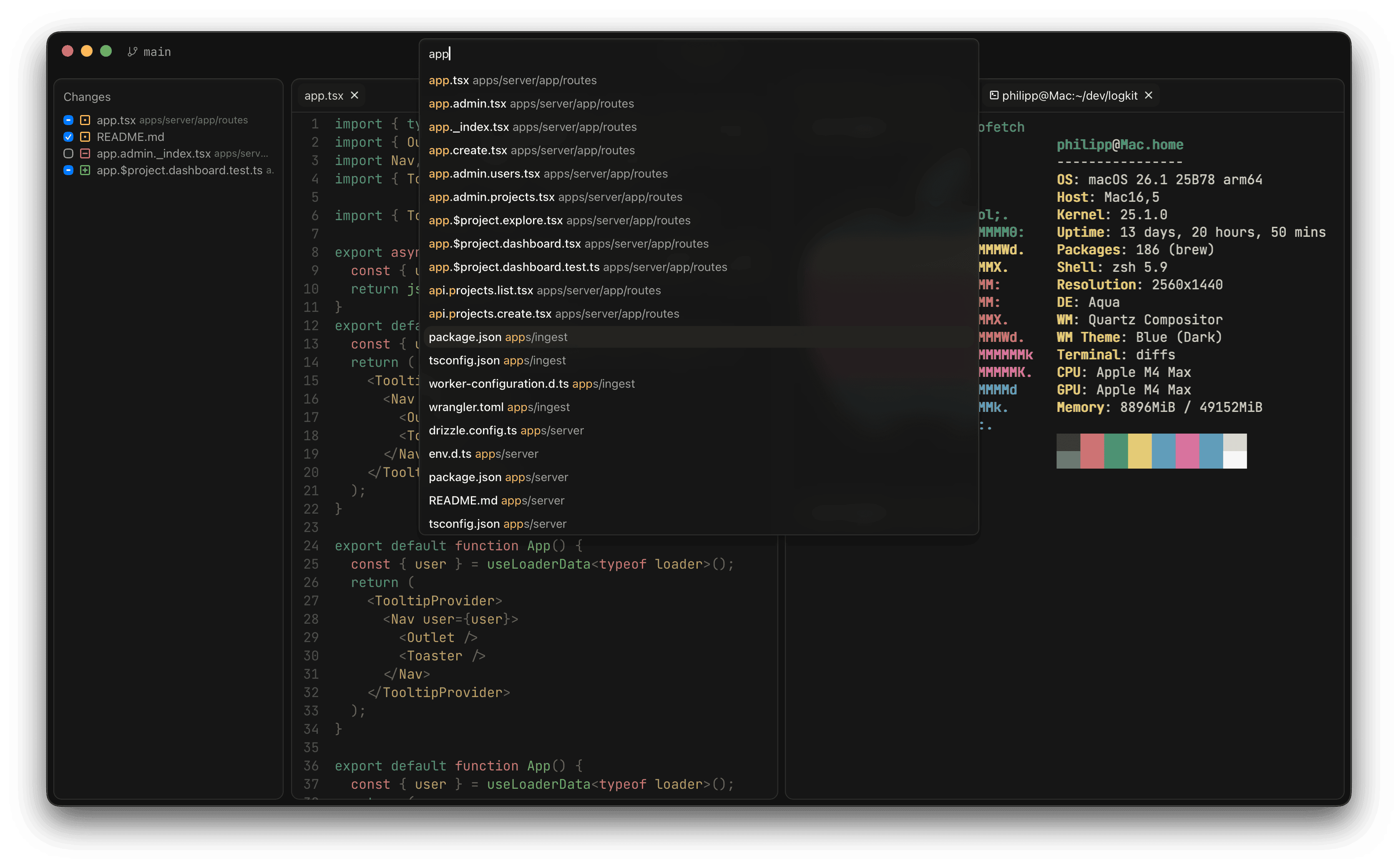Viewport: 1398px width, 868px height.
Task: Click the yellow color block in terminal palette
Action: coord(1139,451)
